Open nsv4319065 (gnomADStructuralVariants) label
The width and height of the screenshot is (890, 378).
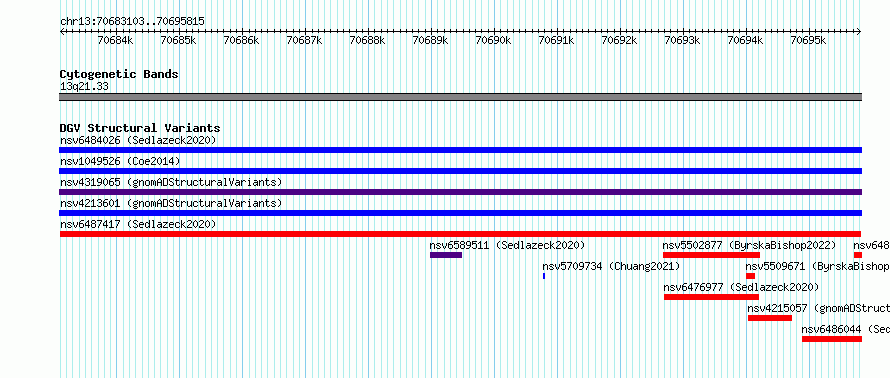pyautogui.click(x=171, y=182)
